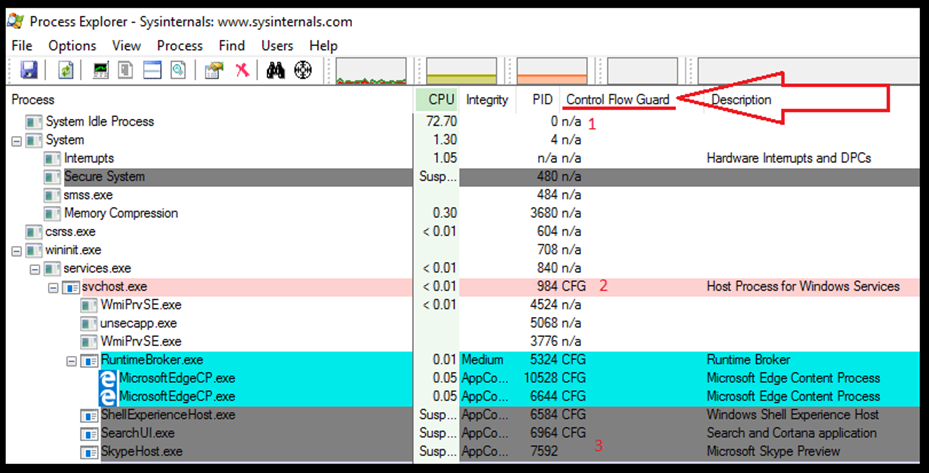The image size is (929, 473).
Task: Sort by the Control Flow Guard column header
Action: 618,100
